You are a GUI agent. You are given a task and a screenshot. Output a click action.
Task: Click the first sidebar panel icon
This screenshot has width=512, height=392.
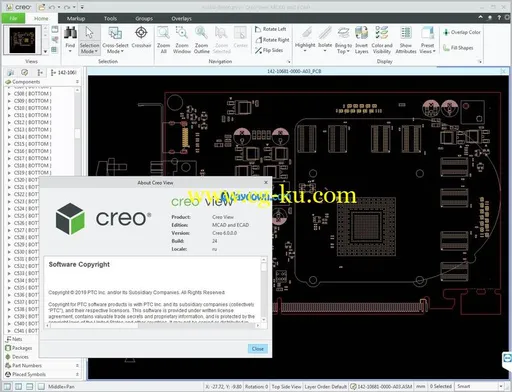coord(11,72)
